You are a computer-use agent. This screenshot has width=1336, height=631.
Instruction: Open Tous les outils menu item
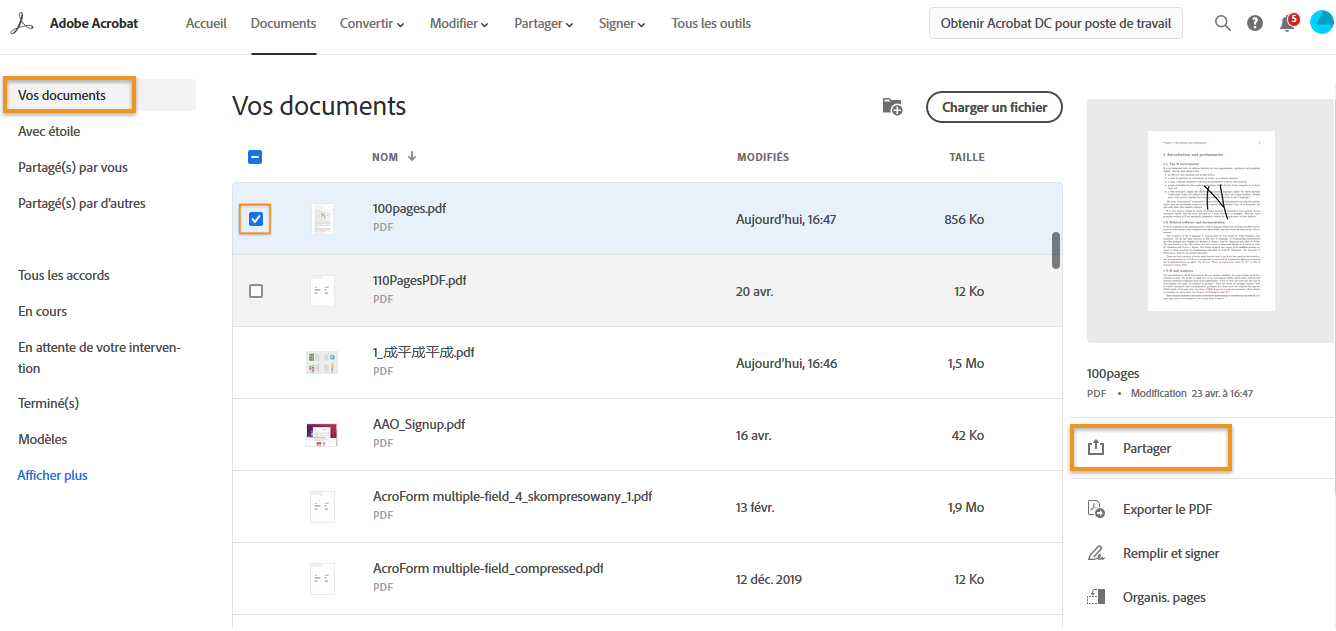(711, 23)
